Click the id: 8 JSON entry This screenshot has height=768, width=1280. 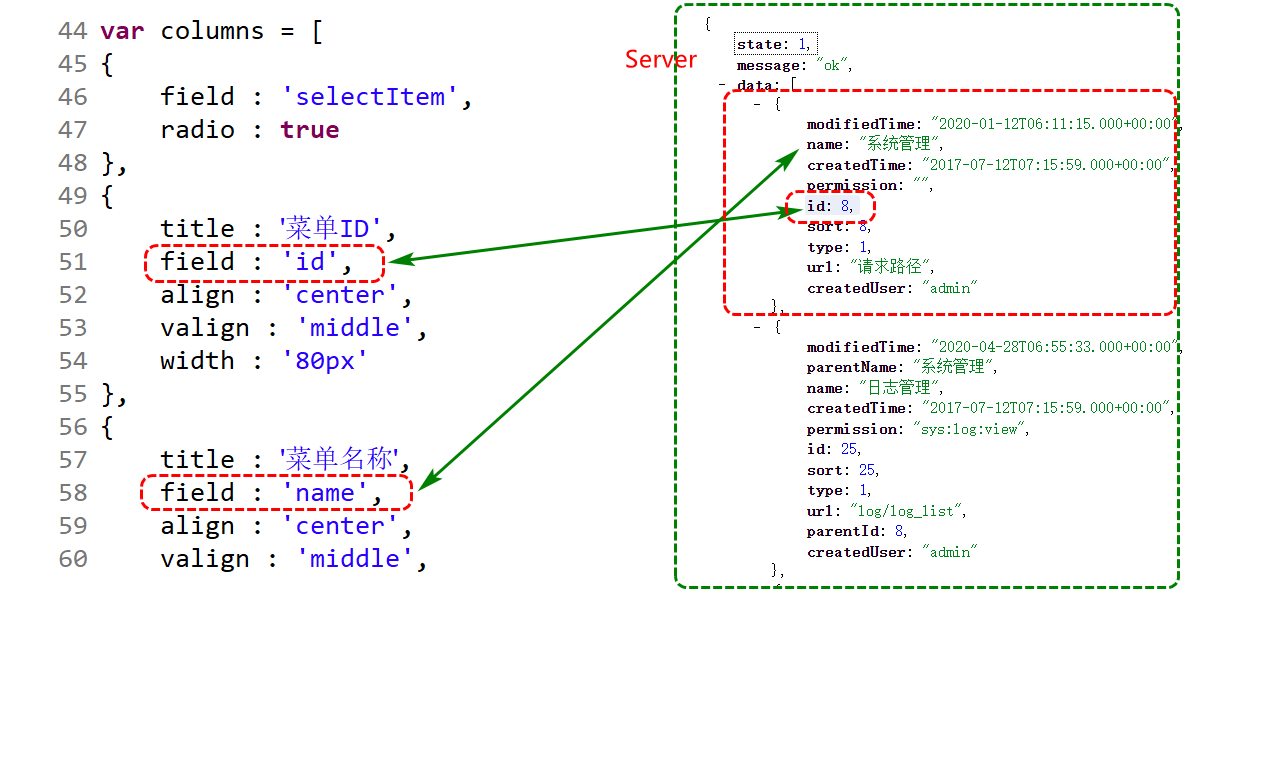(x=831, y=206)
